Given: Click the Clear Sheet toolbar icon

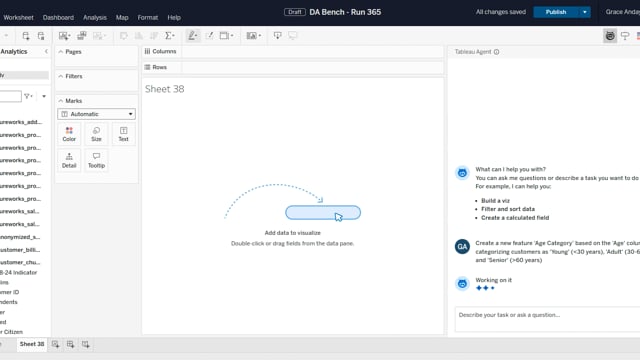Looking at the screenshot, I should pos(98,36).
